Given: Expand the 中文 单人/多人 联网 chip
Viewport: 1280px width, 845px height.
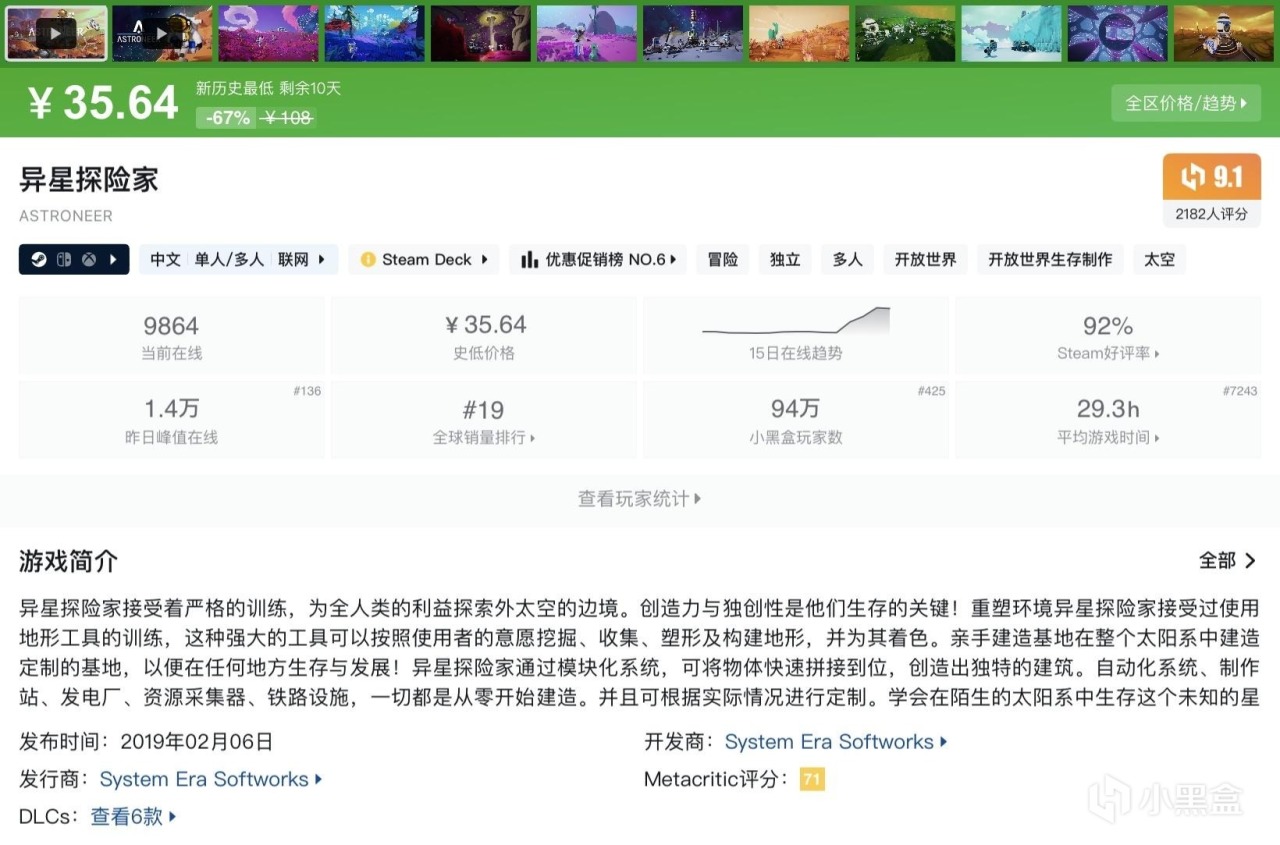Looking at the screenshot, I should click(x=239, y=260).
